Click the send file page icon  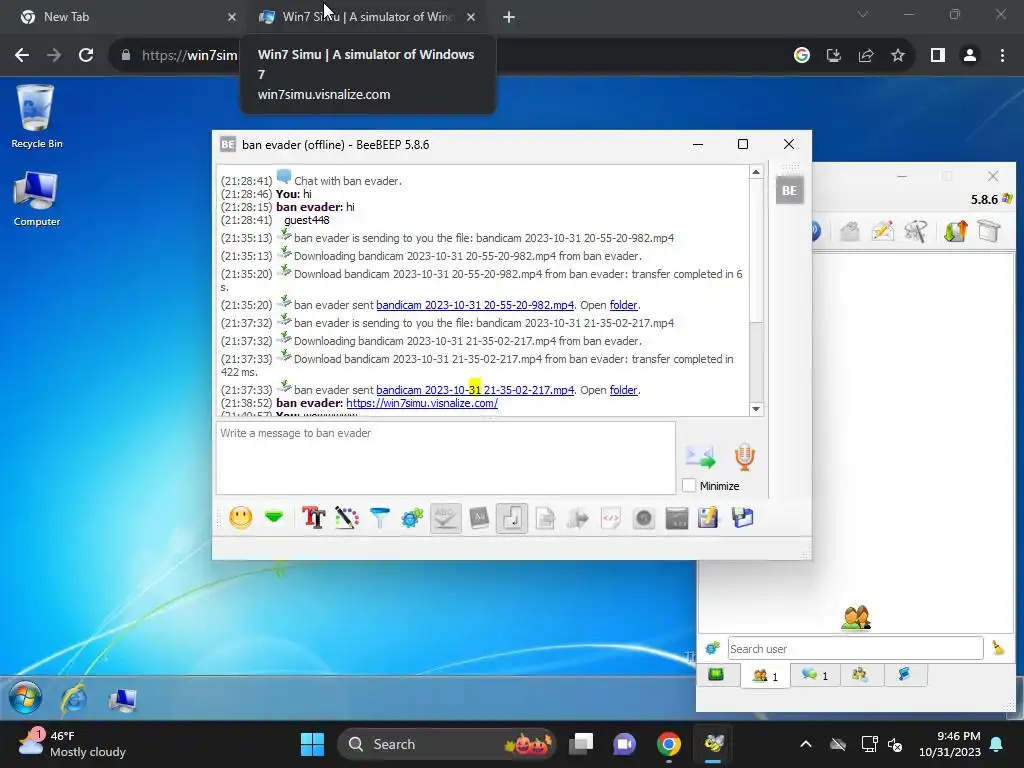(545, 518)
